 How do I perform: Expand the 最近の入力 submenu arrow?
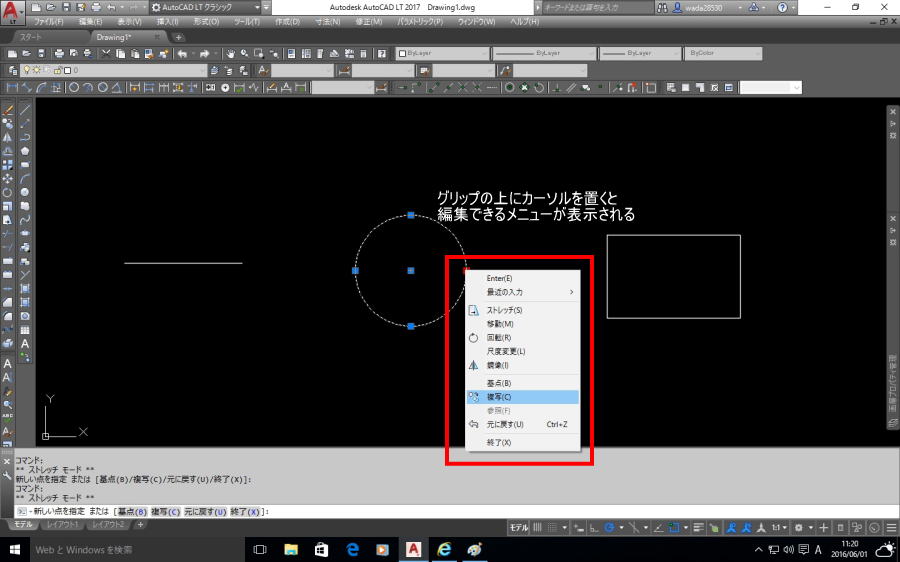tap(571, 292)
